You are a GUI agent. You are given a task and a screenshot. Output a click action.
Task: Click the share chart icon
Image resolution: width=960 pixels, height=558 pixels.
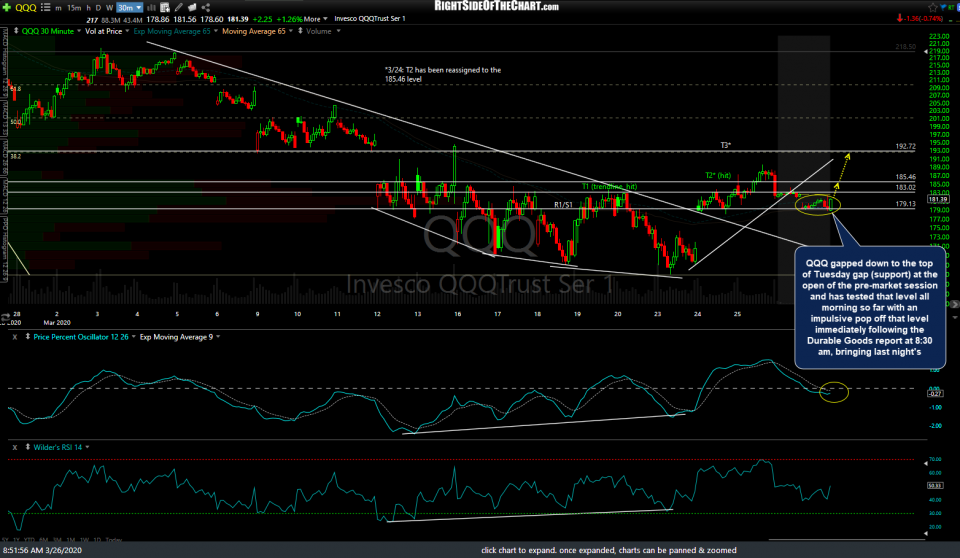pyautogui.click(x=206, y=7)
